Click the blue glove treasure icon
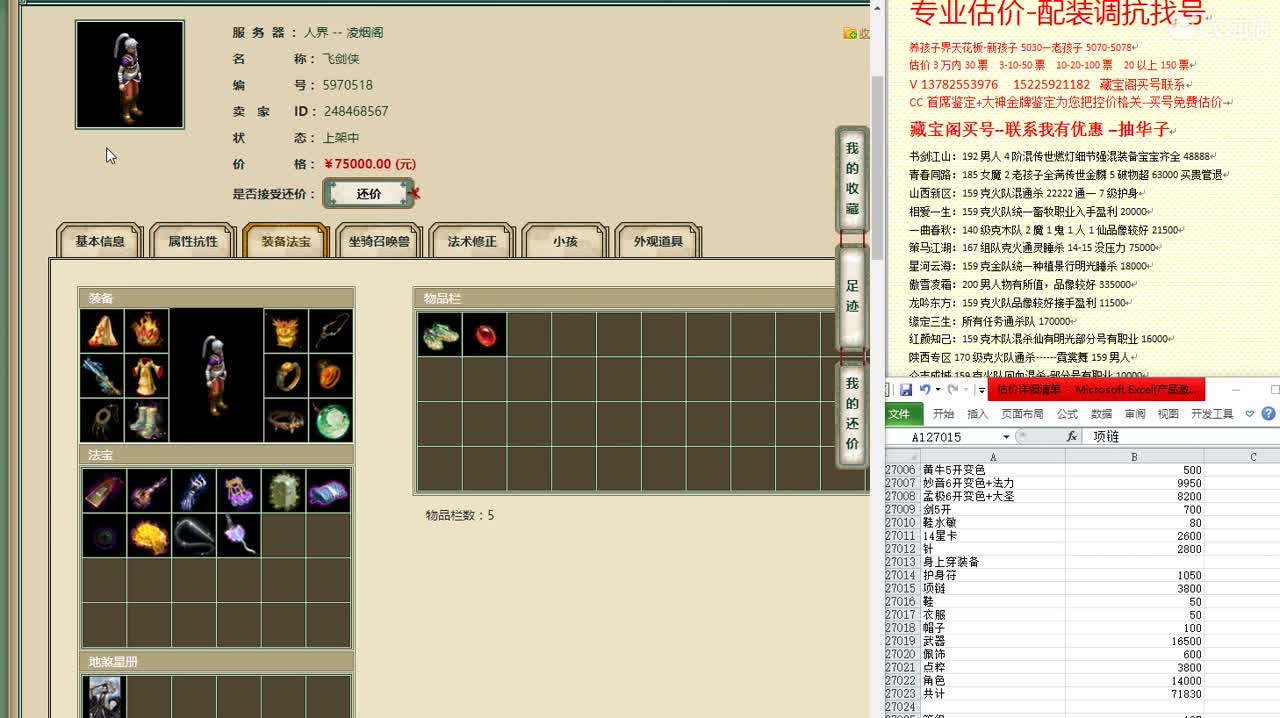 [194, 491]
